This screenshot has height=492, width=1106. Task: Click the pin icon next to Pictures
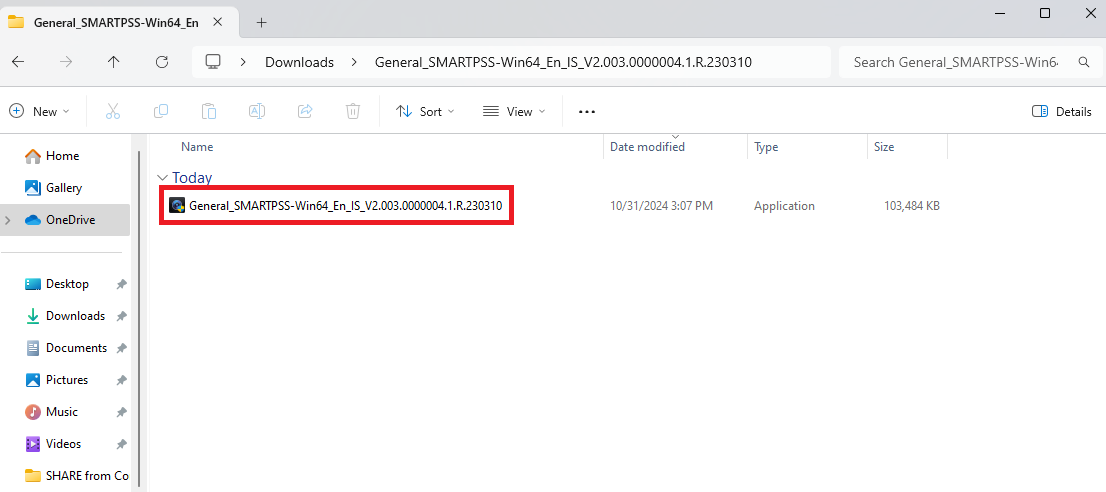point(121,381)
